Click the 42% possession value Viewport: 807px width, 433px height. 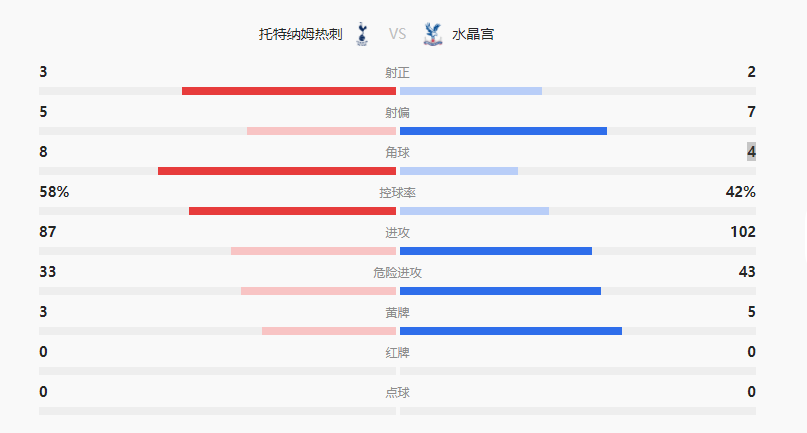point(740,192)
